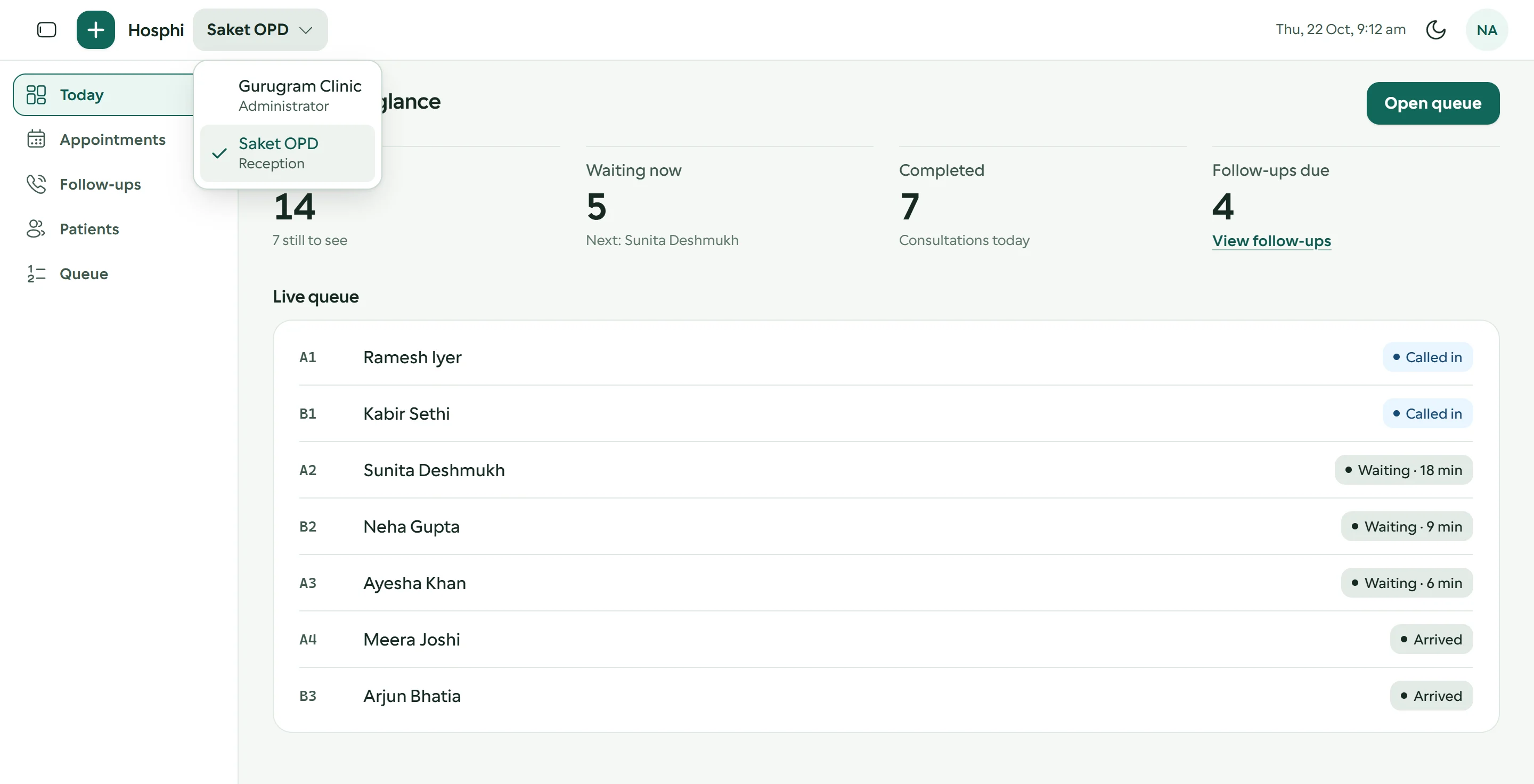Switch to dark mode moon icon
The image size is (1534, 784).
point(1435,30)
